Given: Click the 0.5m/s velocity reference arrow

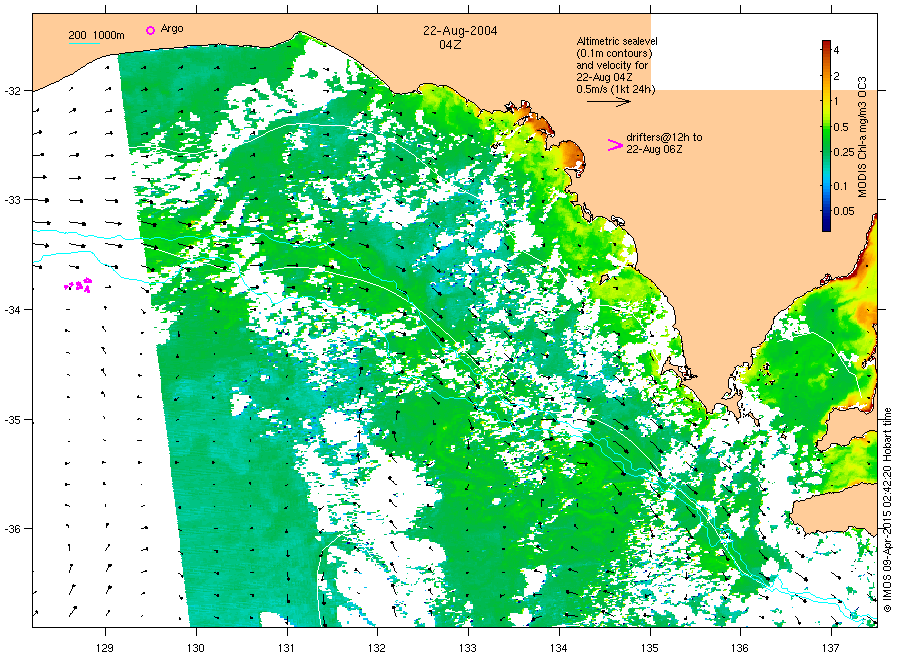Looking at the screenshot, I should 608,102.
